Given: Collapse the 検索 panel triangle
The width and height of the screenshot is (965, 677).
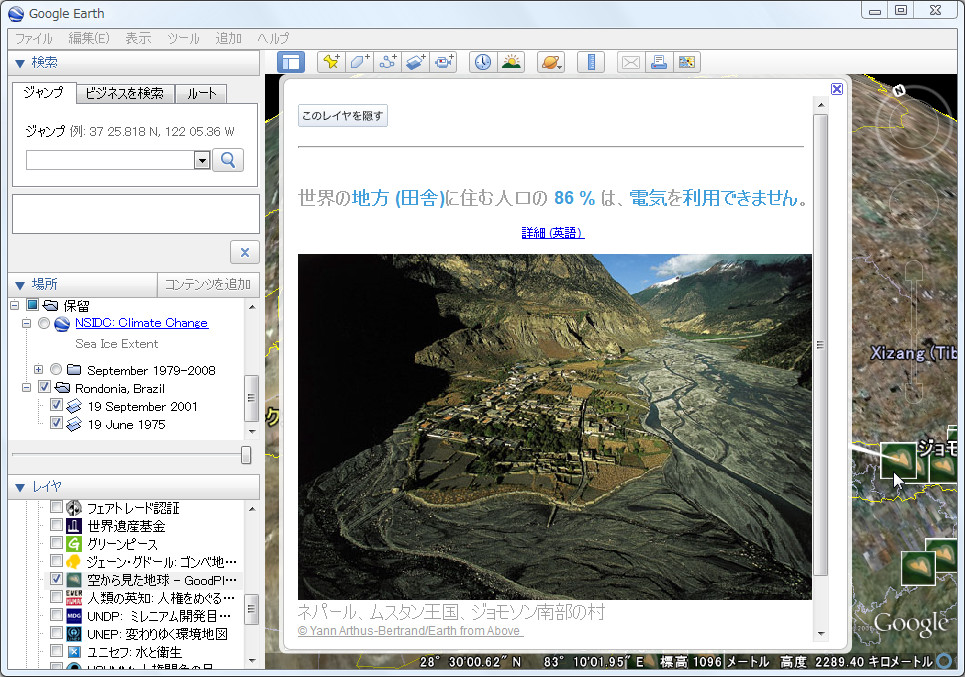Looking at the screenshot, I should [x=20, y=63].
